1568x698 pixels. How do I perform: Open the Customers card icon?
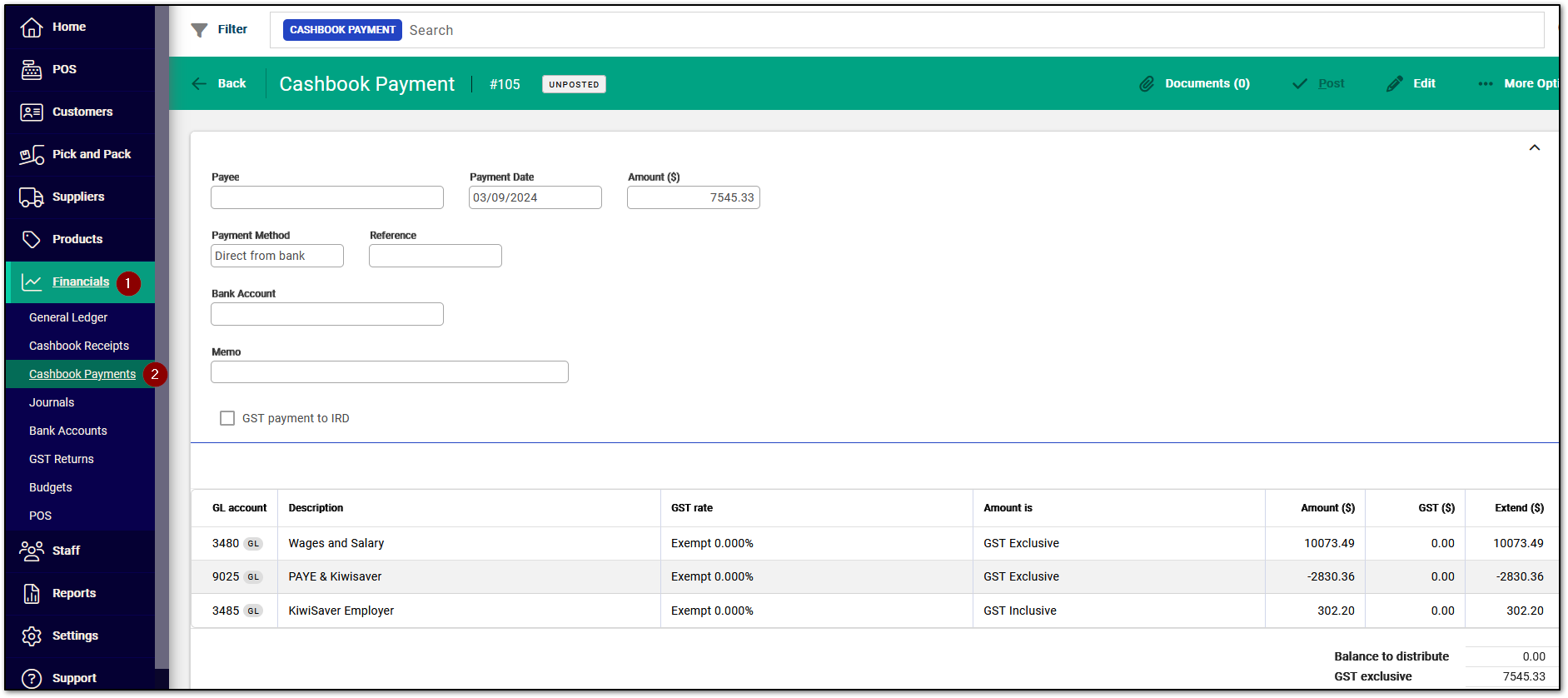coord(32,112)
